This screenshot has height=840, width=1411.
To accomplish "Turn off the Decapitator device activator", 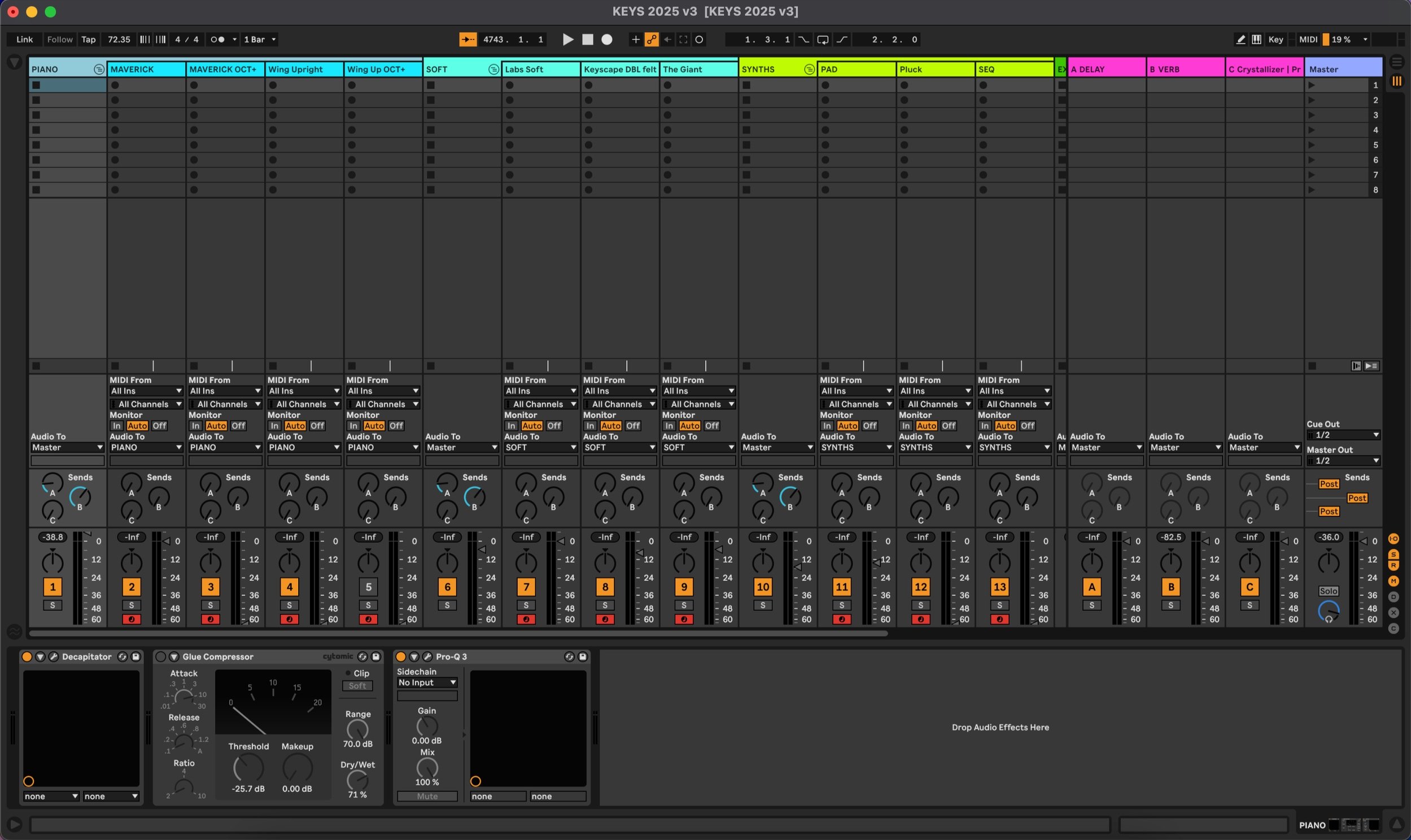I will tap(27, 657).
